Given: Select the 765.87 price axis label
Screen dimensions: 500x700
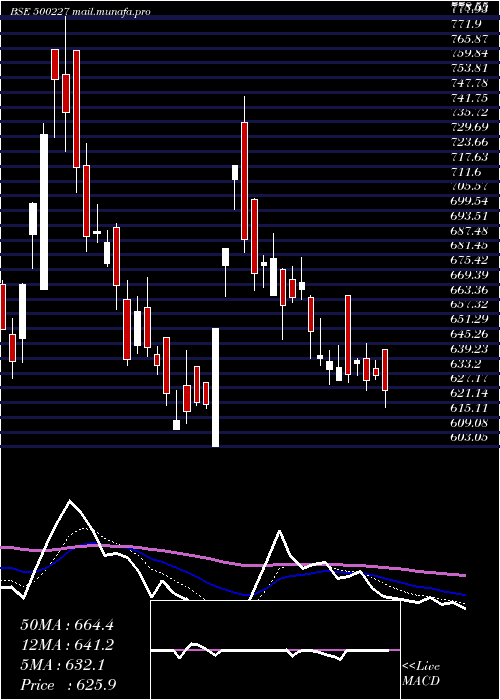Looking at the screenshot, I should [470, 38].
